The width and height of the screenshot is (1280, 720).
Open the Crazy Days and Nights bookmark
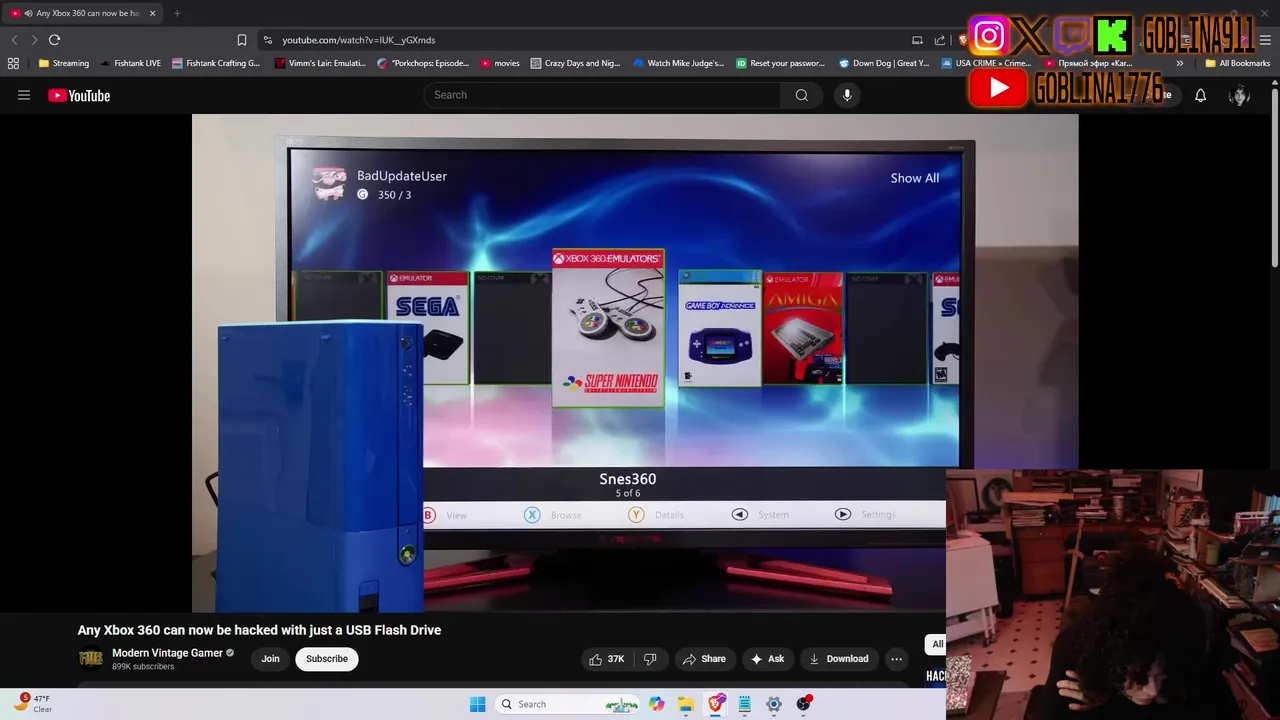[x=576, y=63]
